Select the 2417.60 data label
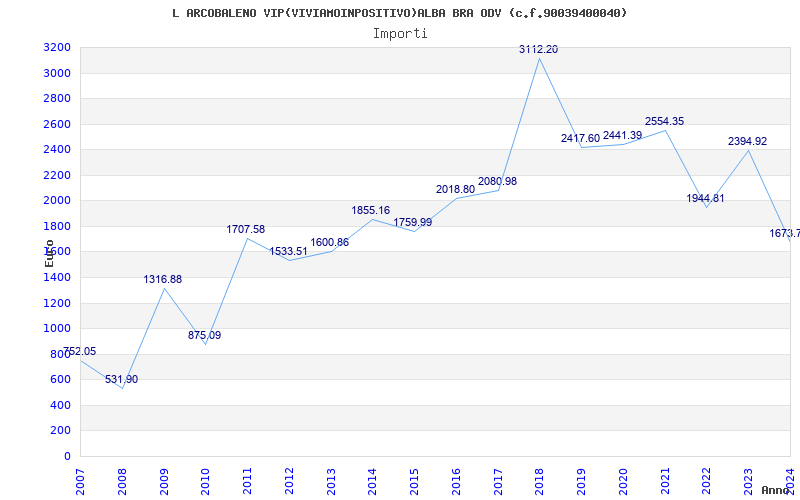 (x=580, y=139)
